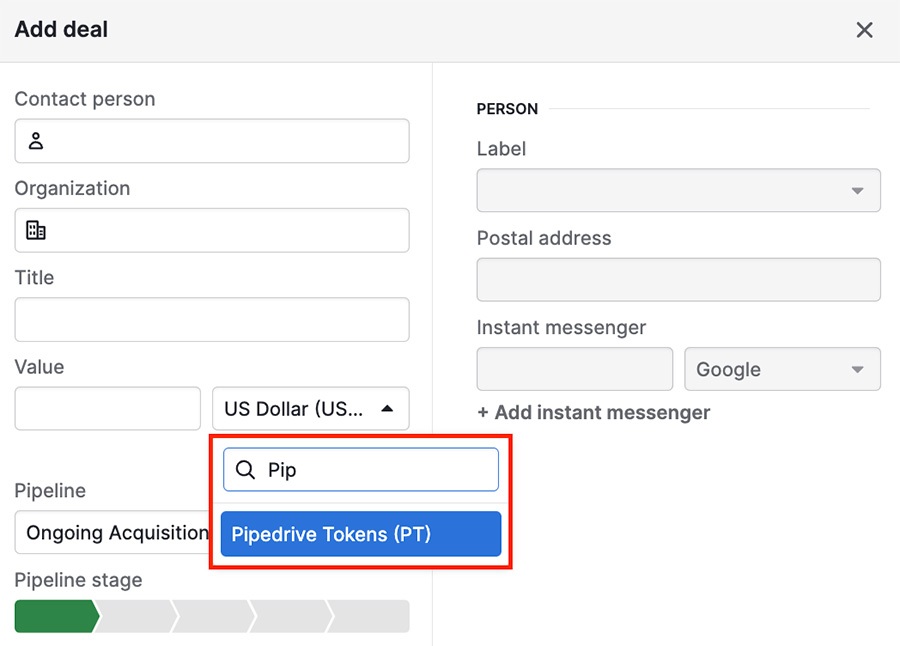Close the Add deal dialog
The width and height of the screenshot is (900, 646).
(864, 30)
